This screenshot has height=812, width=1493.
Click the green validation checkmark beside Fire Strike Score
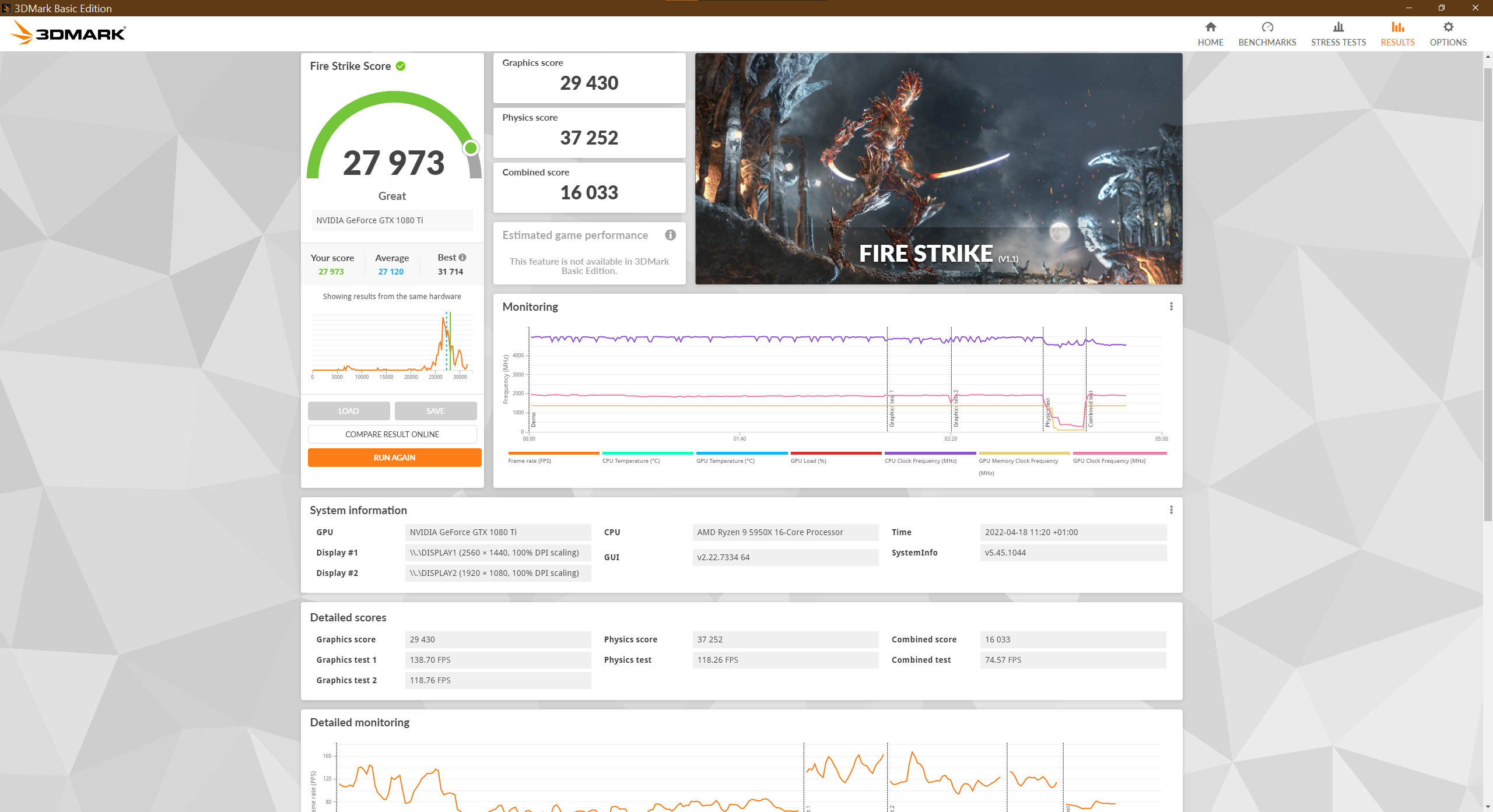coord(401,66)
